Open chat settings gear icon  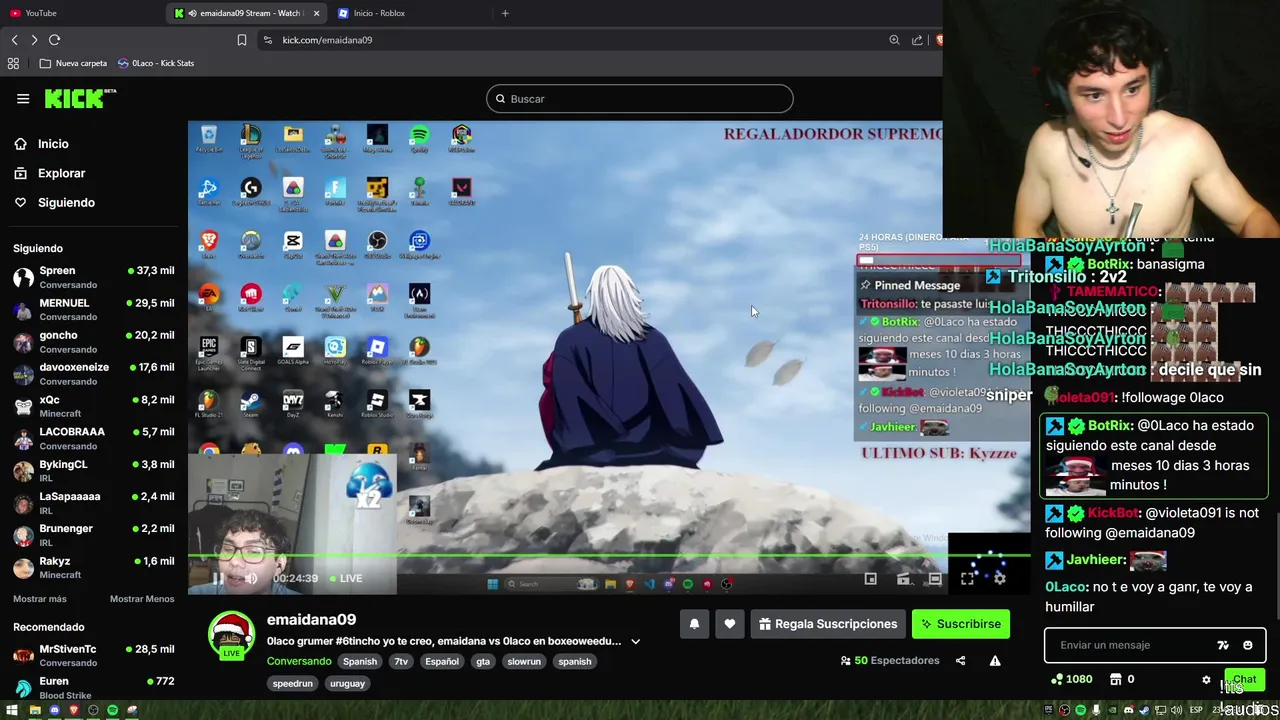click(x=1206, y=679)
